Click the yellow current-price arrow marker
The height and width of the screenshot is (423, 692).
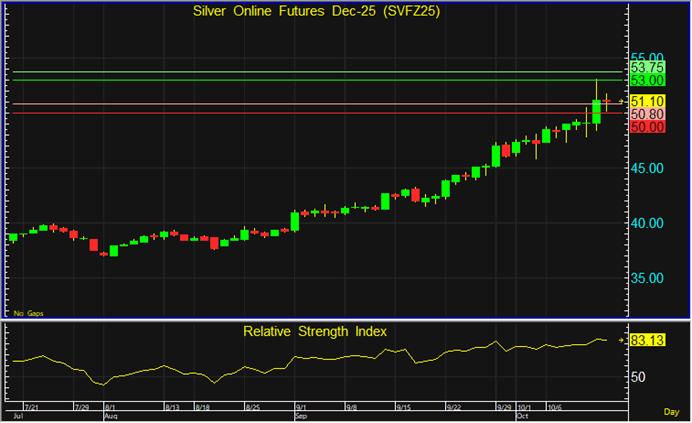[x=621, y=101]
